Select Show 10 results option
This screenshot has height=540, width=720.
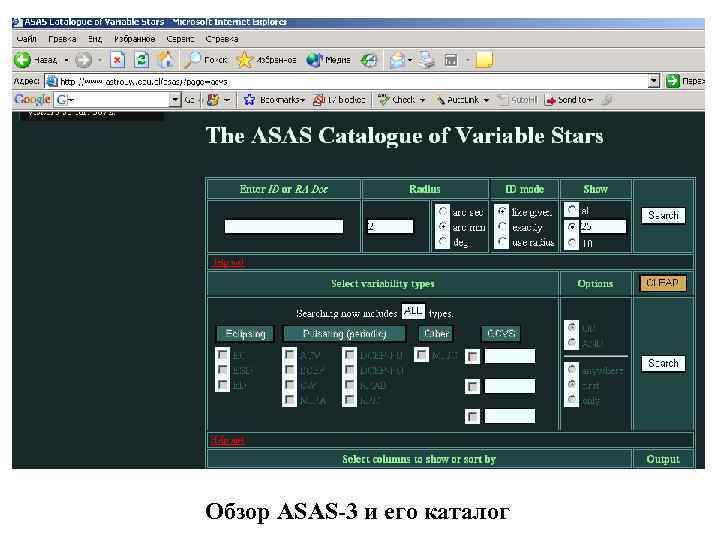pos(571,242)
